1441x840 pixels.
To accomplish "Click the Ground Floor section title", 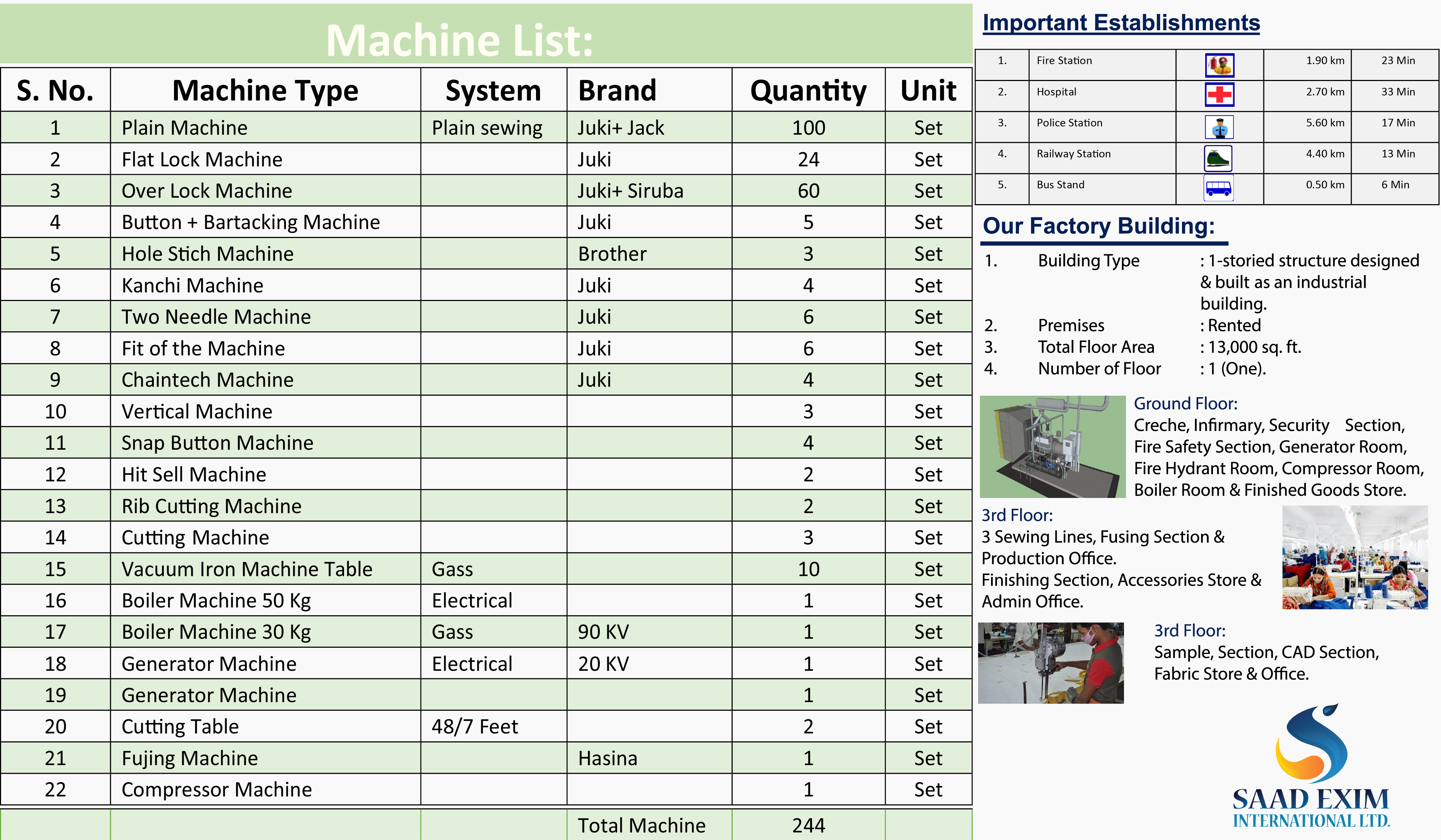I will pos(1185,403).
